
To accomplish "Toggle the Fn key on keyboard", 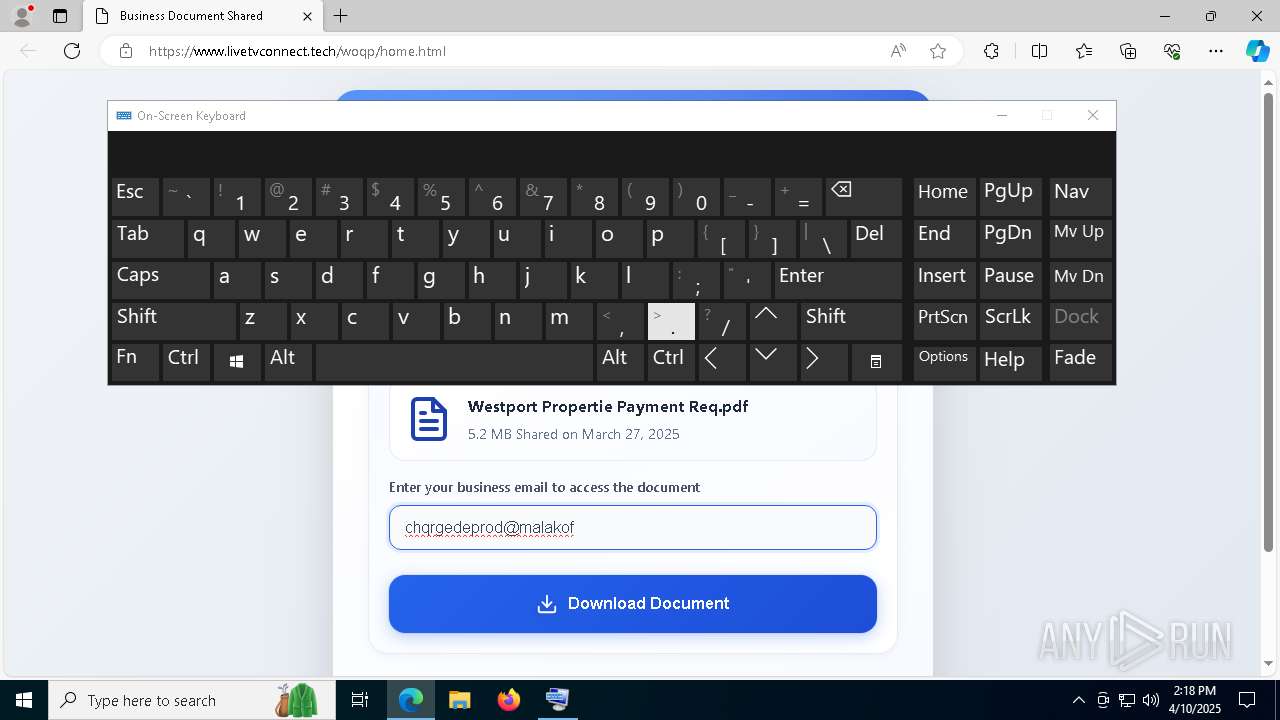I will pyautogui.click(x=135, y=362).
